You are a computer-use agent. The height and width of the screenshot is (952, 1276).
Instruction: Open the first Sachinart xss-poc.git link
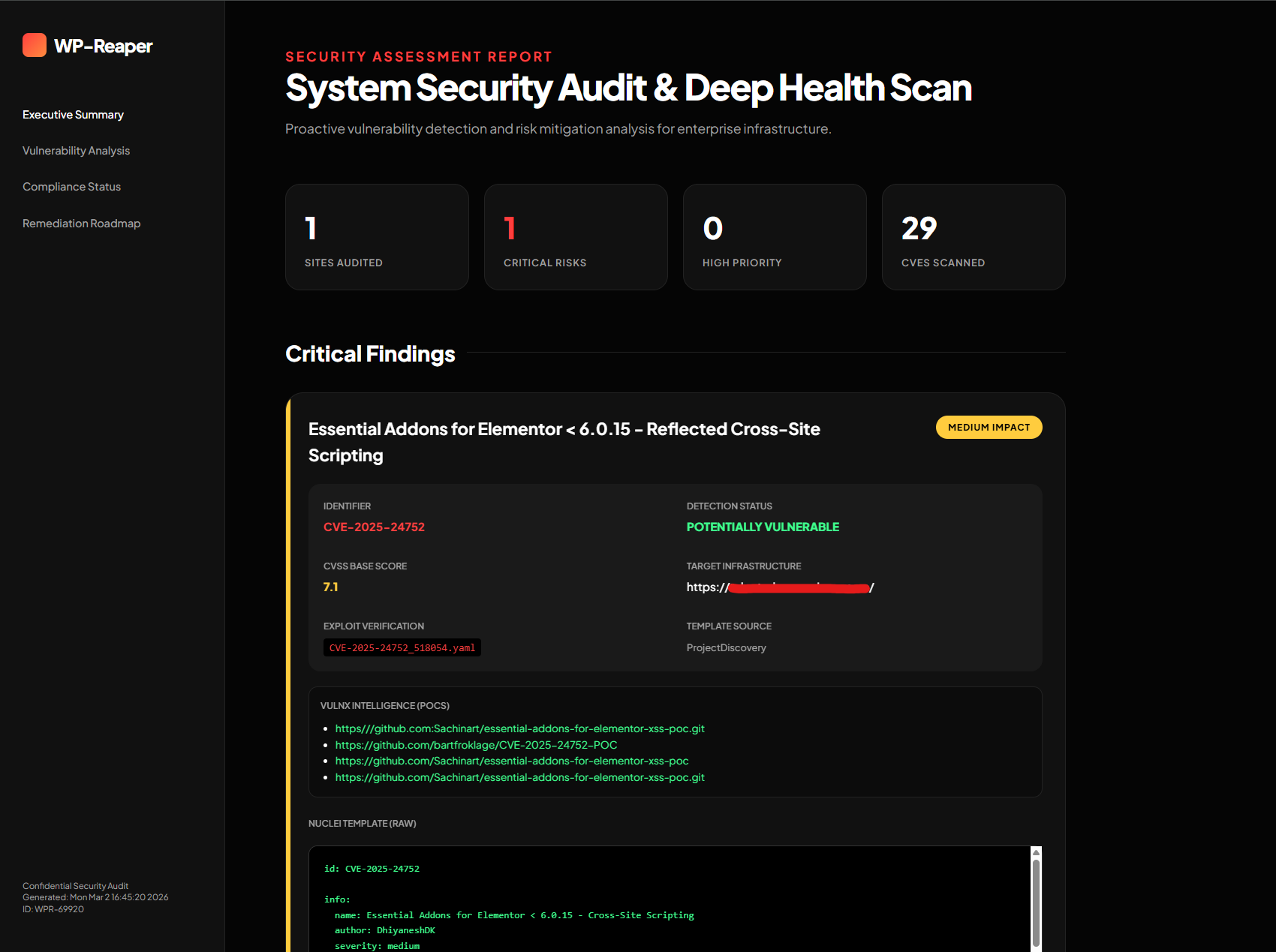[519, 728]
